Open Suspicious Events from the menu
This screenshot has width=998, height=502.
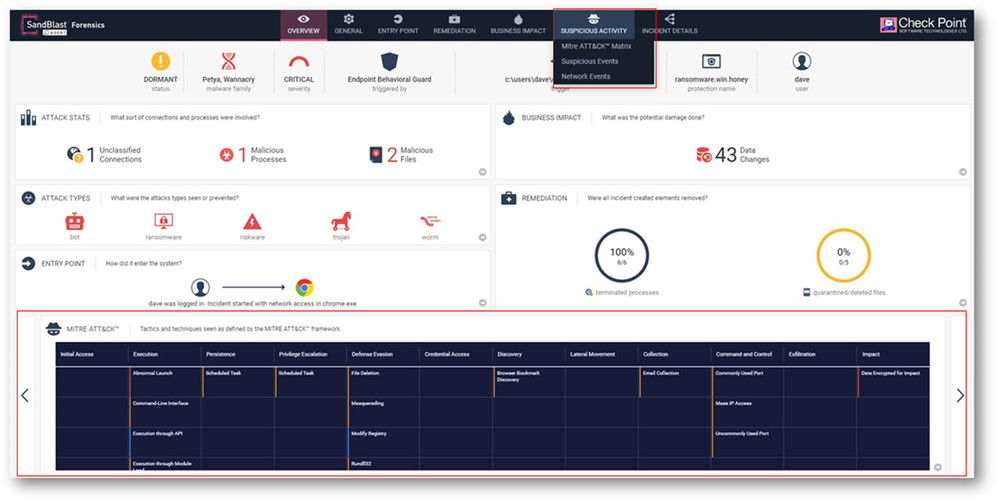(591, 61)
